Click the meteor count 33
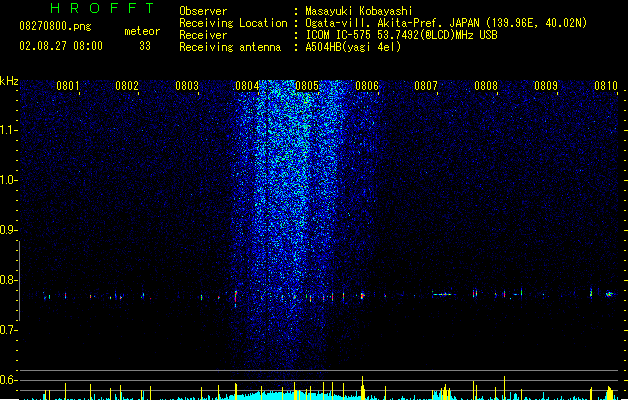Image resolution: width=629 pixels, height=400 pixels. click(145, 46)
